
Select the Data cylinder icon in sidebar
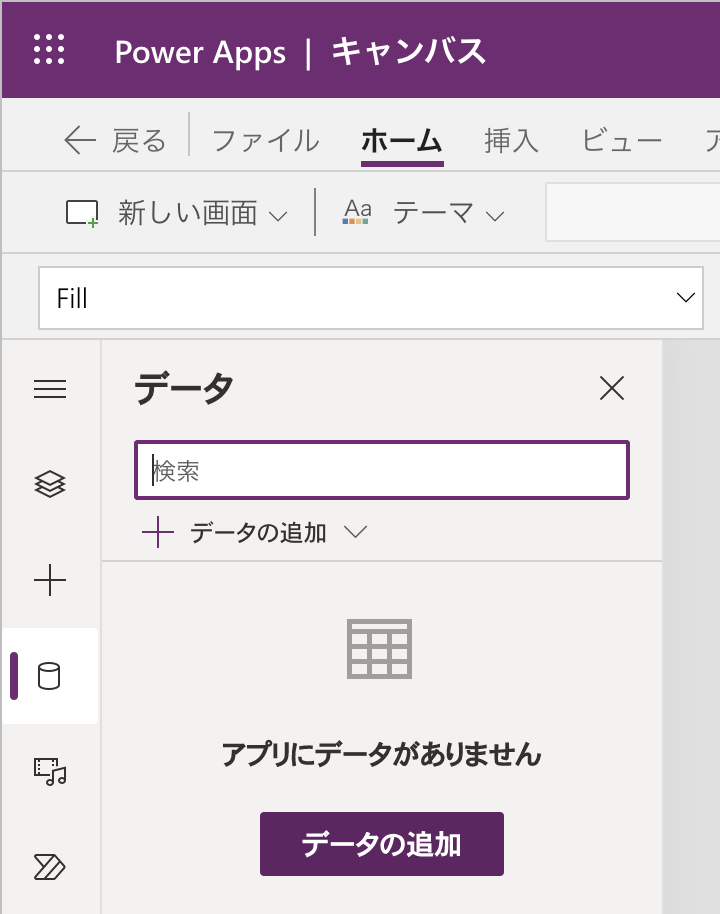click(x=49, y=676)
